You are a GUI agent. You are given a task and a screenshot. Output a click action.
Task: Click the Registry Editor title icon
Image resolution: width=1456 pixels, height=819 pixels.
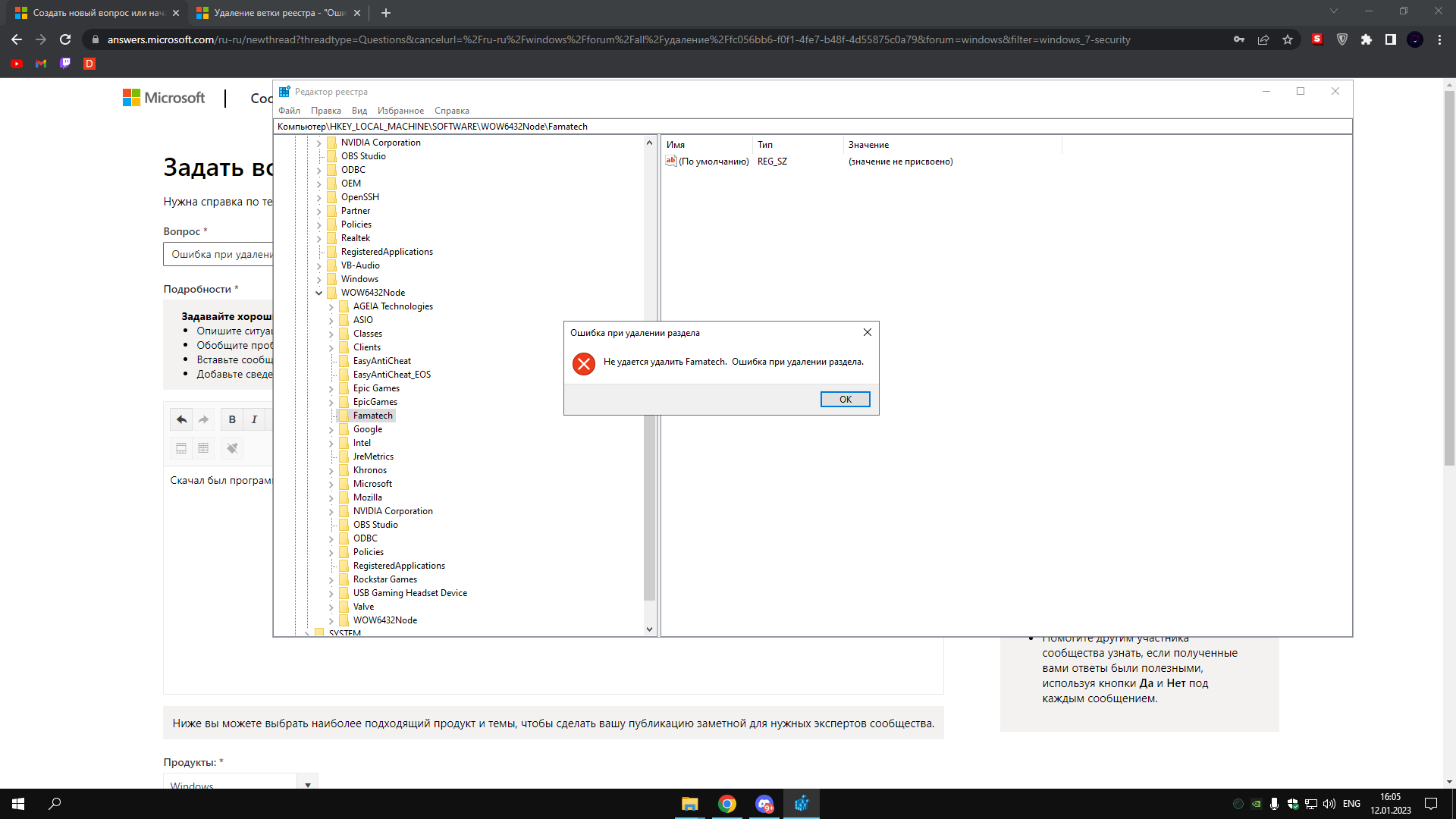pos(284,92)
